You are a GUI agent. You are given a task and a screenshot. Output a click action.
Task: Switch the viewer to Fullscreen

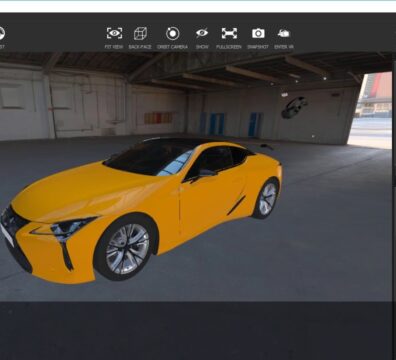(x=229, y=33)
